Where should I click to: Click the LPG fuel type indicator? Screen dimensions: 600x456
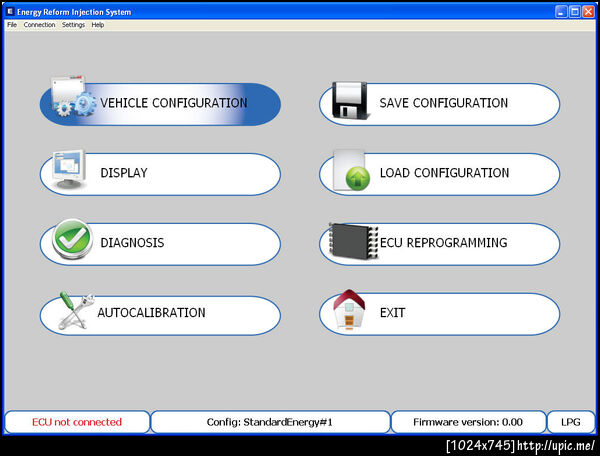(x=571, y=422)
